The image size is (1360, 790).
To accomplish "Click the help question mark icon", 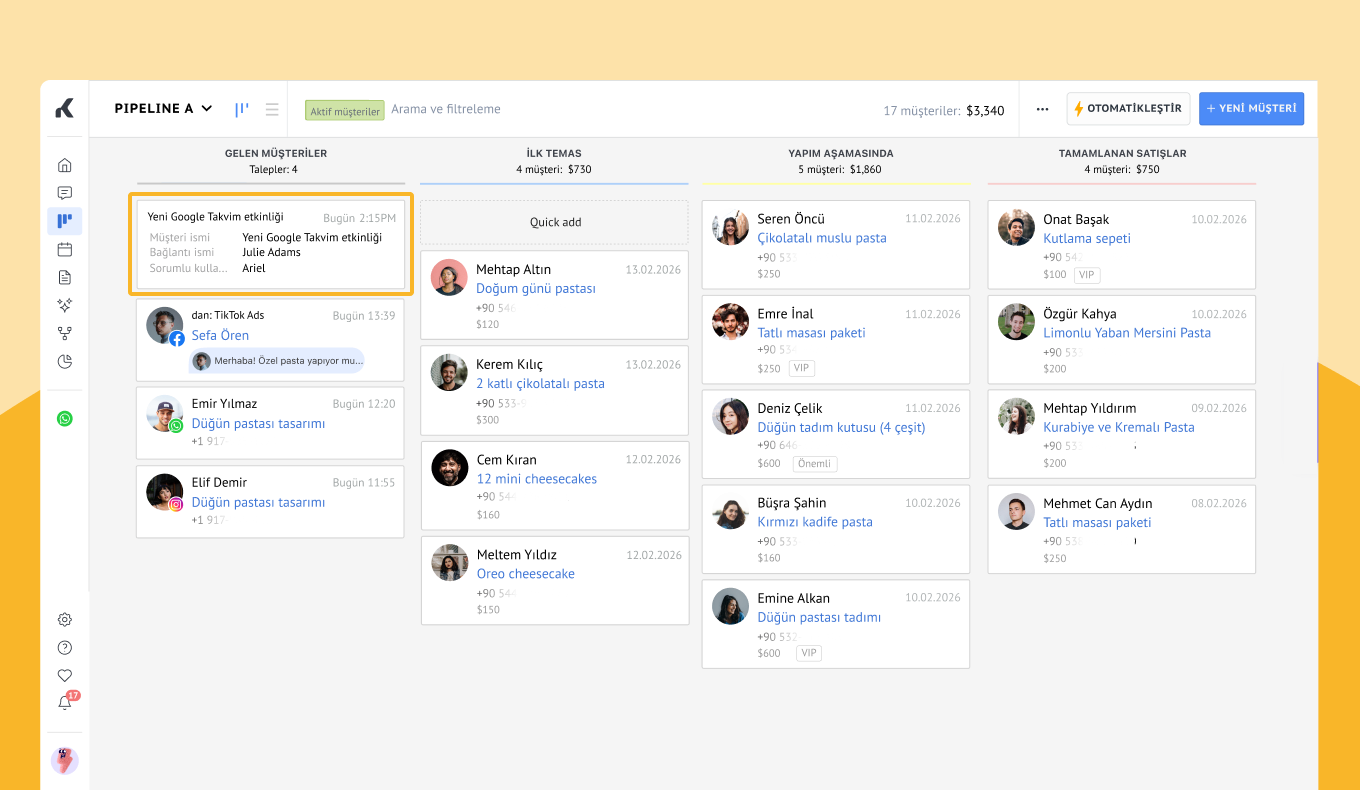I will [x=65, y=648].
